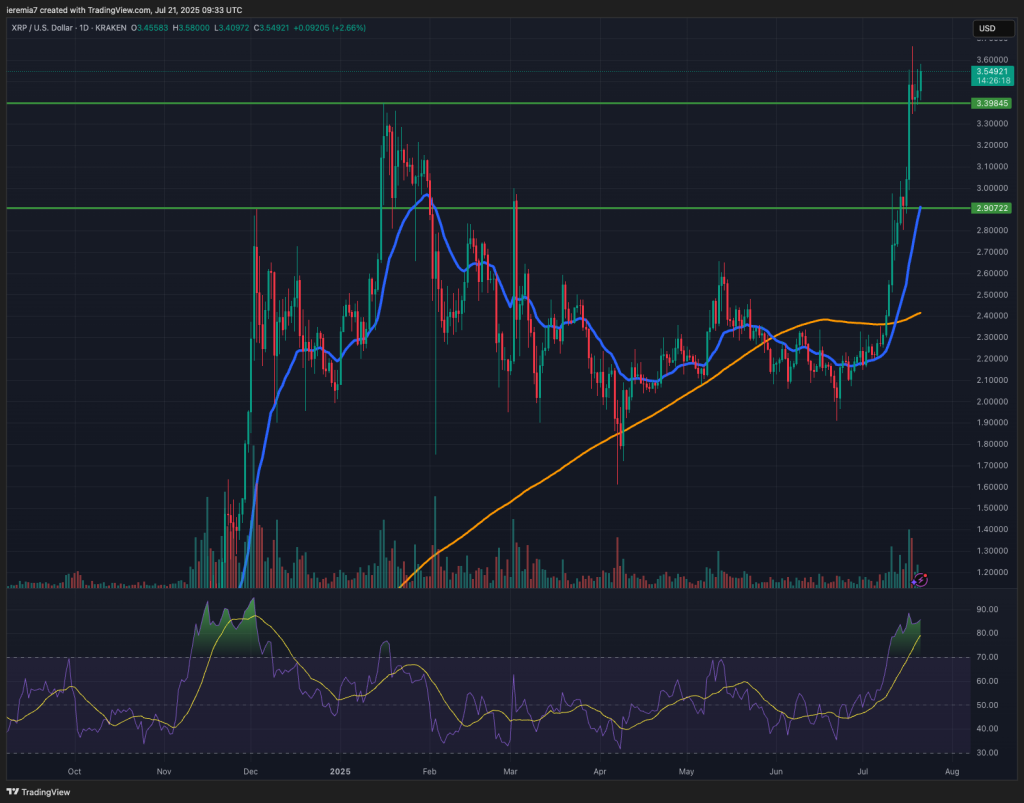This screenshot has width=1024, height=803.
Task: Click the RSI 30.00 axis label
Action: (987, 753)
